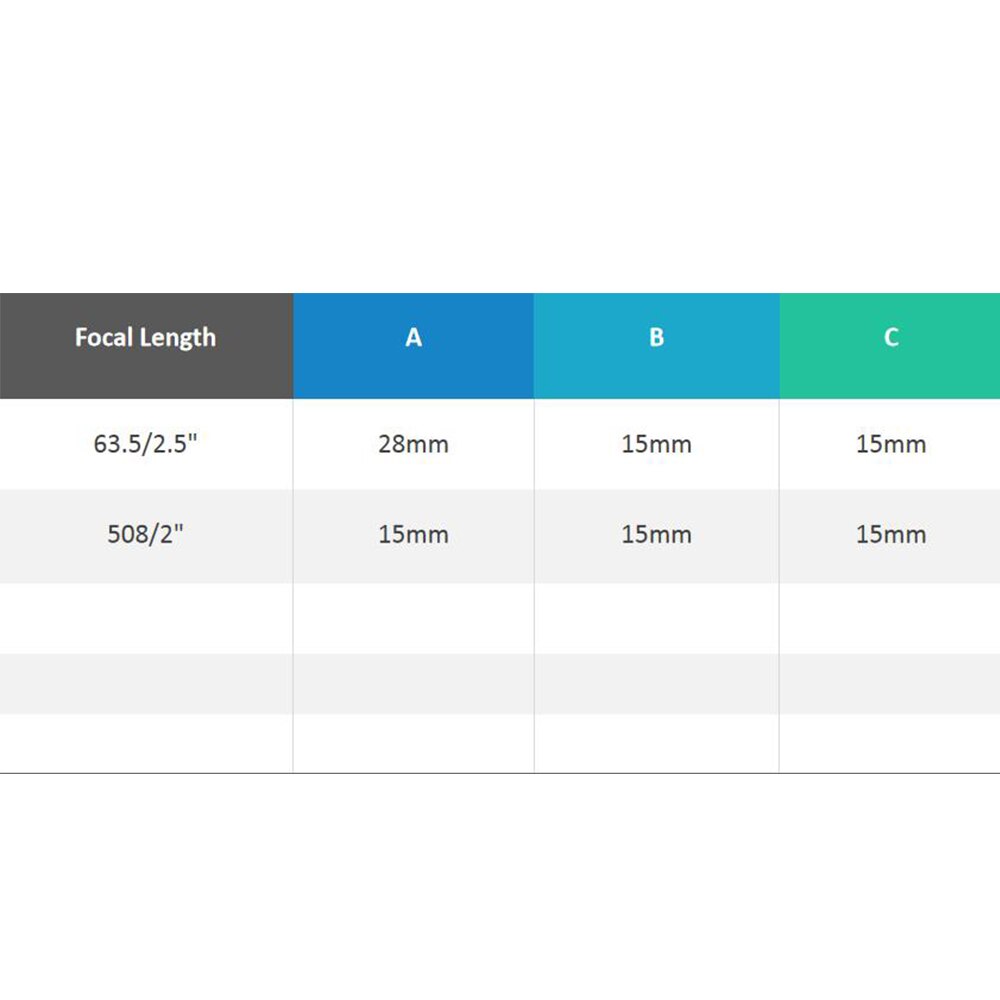Click the 508/2" focal length cell
The image size is (1000, 1000).
tap(146, 536)
